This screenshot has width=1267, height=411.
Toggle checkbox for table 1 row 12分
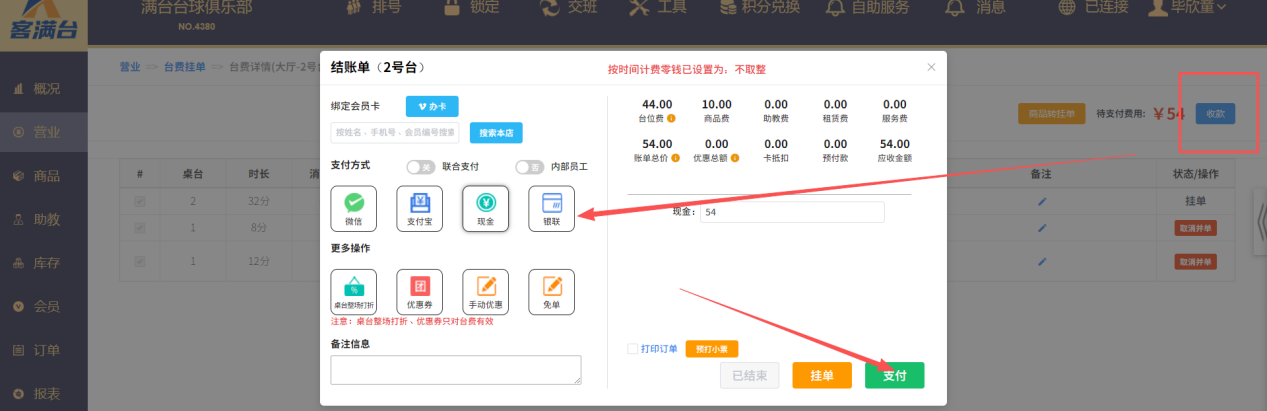coord(140,262)
